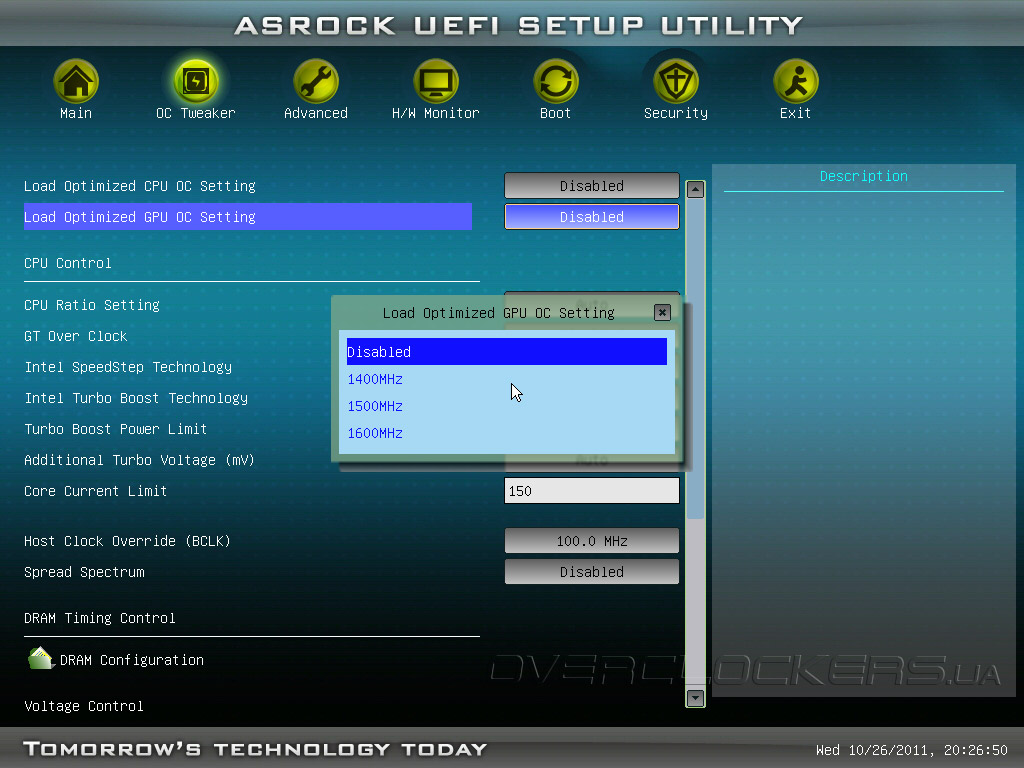Select Core Current Limit label
Viewport: 1024px width, 768px height.
click(x=95, y=491)
